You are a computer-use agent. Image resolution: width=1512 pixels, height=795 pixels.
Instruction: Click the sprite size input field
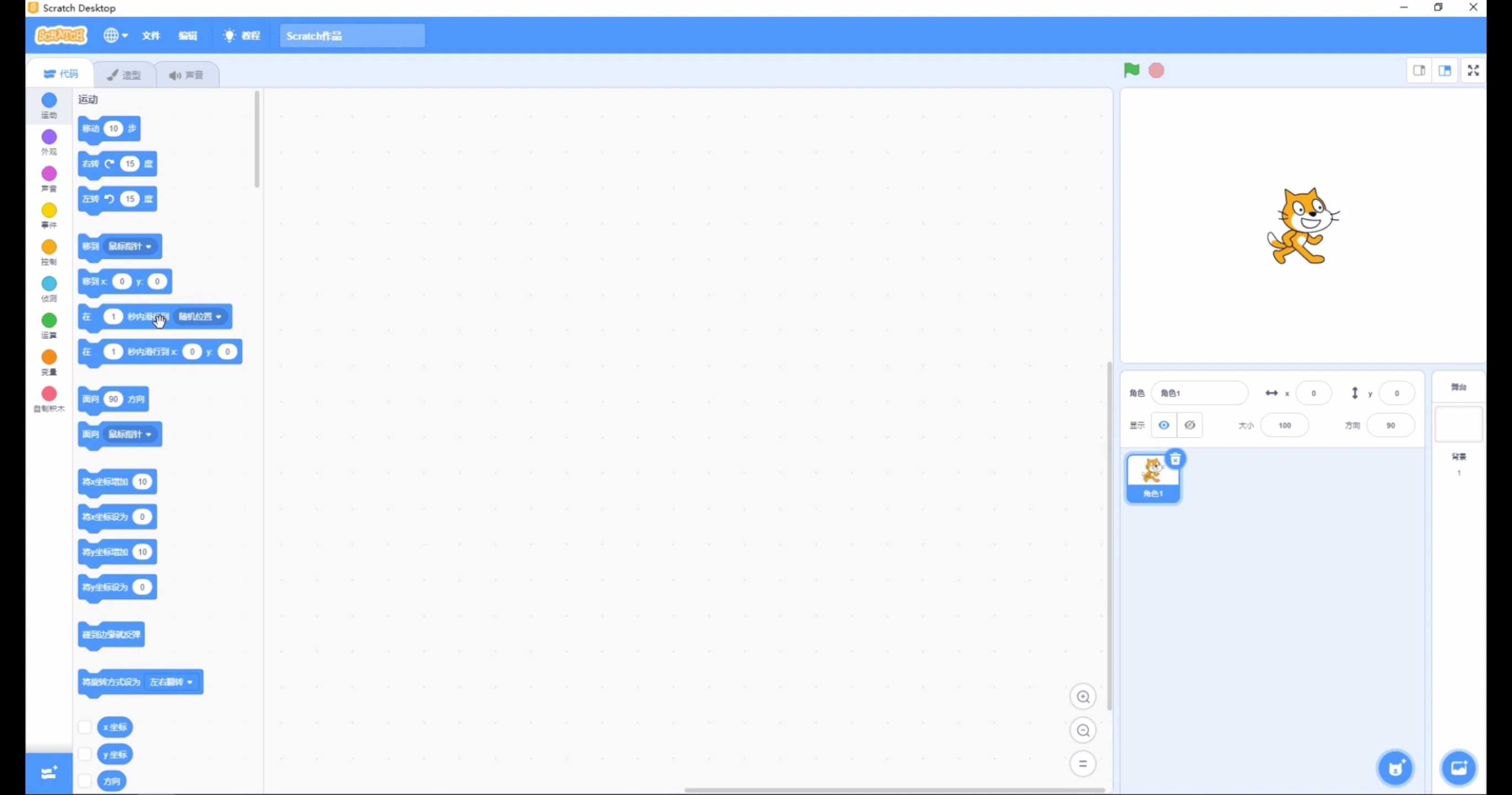[1284, 425]
